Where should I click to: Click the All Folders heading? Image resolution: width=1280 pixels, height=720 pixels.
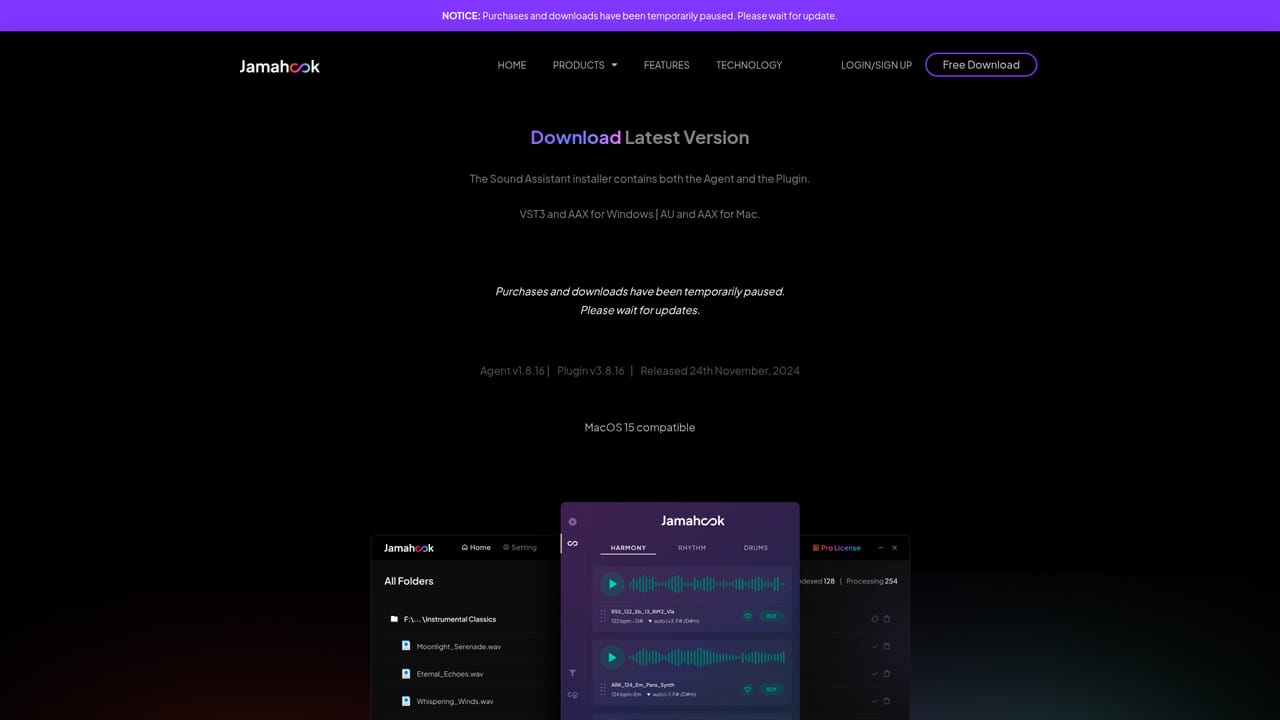click(x=409, y=581)
